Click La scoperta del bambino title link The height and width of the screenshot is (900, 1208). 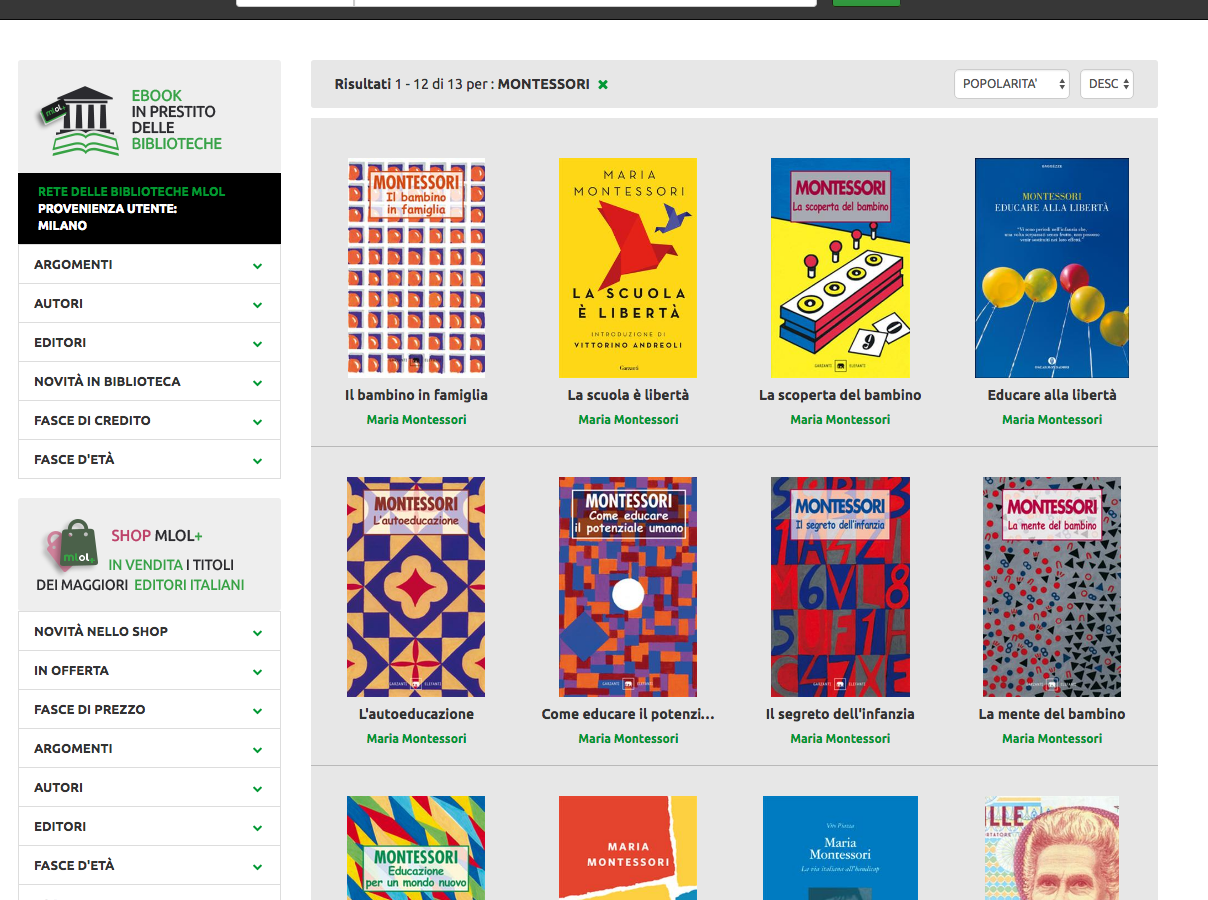tap(840, 395)
